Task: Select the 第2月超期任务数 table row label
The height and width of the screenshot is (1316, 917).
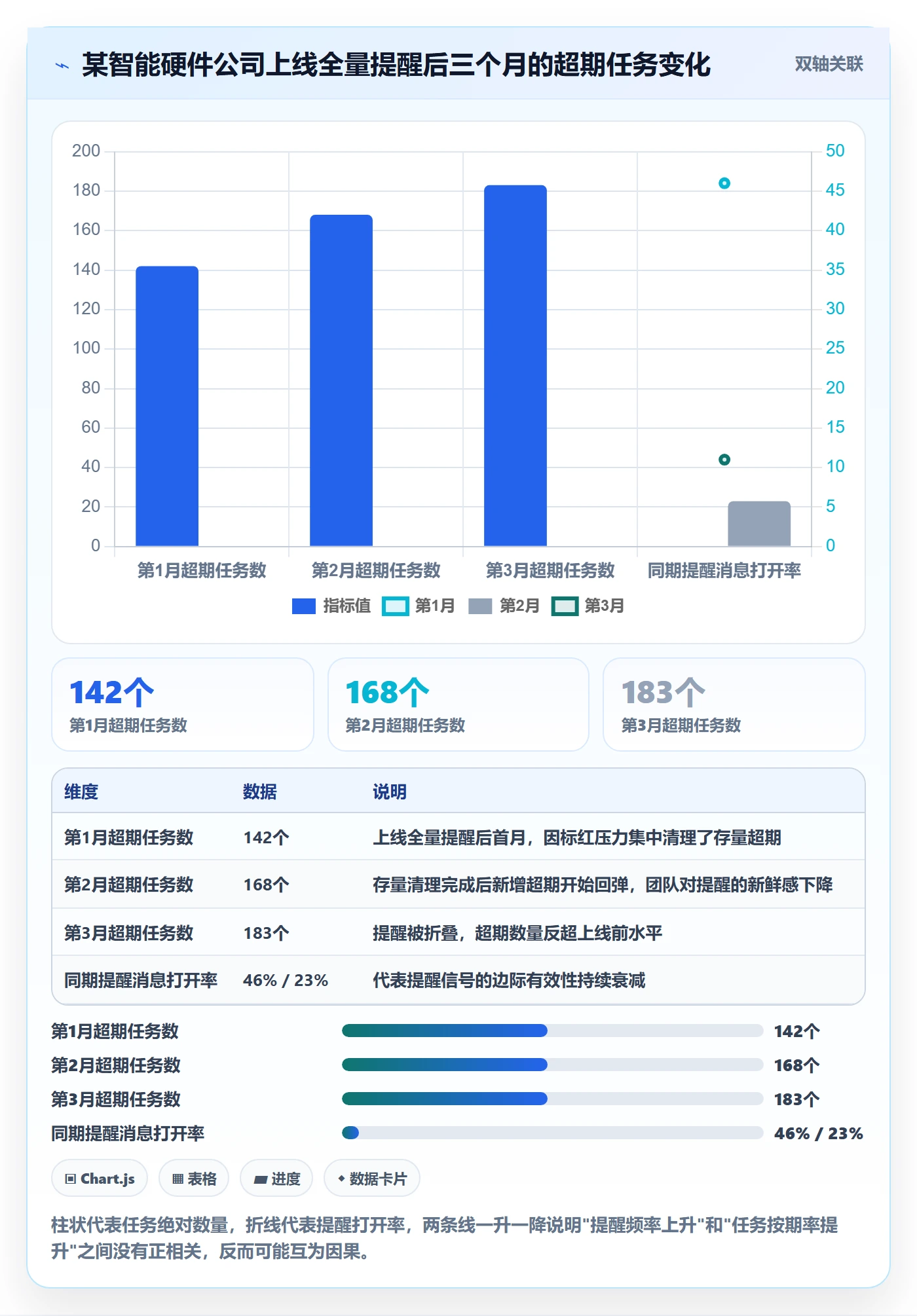Action: point(129,885)
